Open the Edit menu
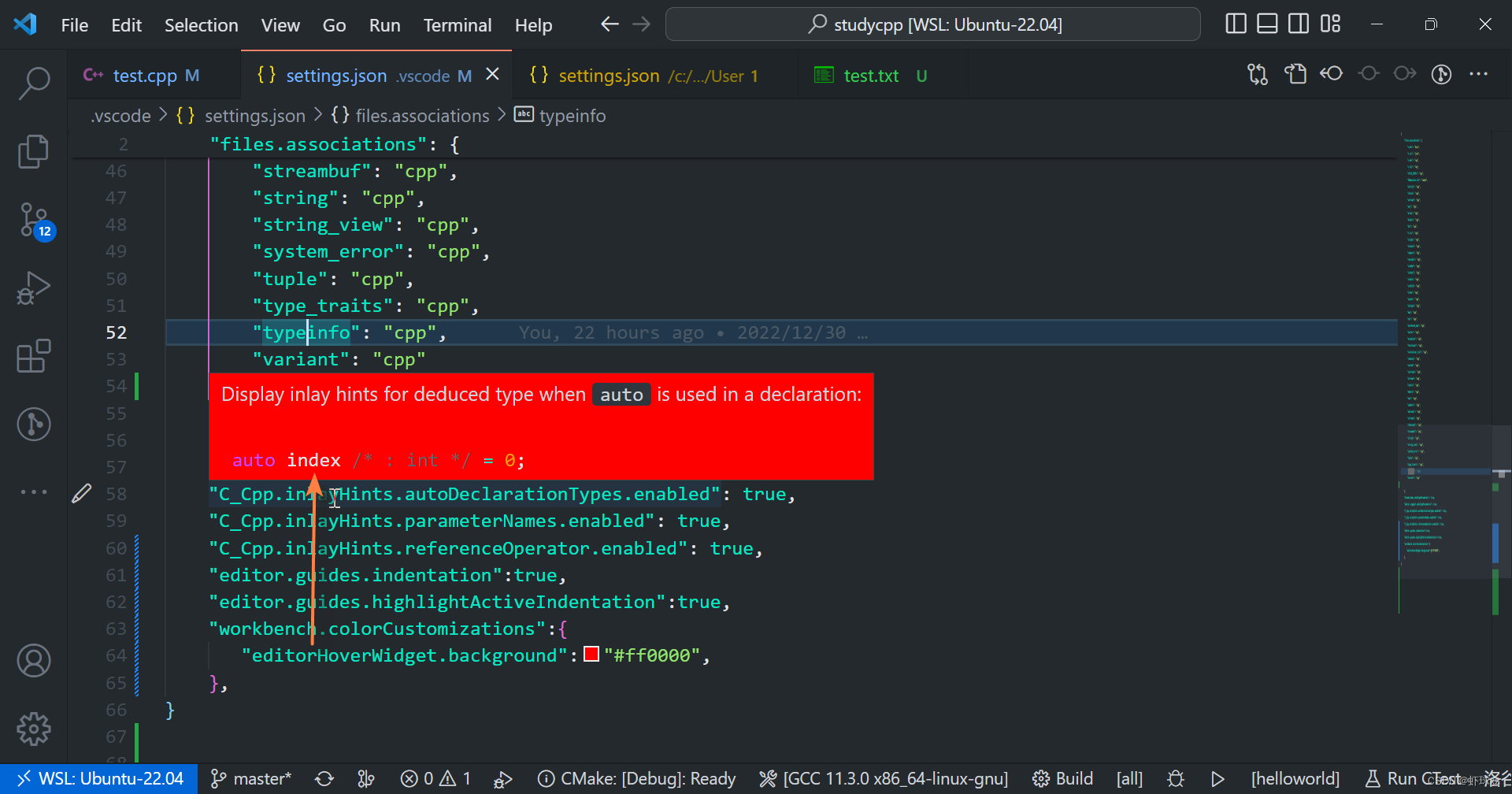The width and height of the screenshot is (1512, 794). 126,25
